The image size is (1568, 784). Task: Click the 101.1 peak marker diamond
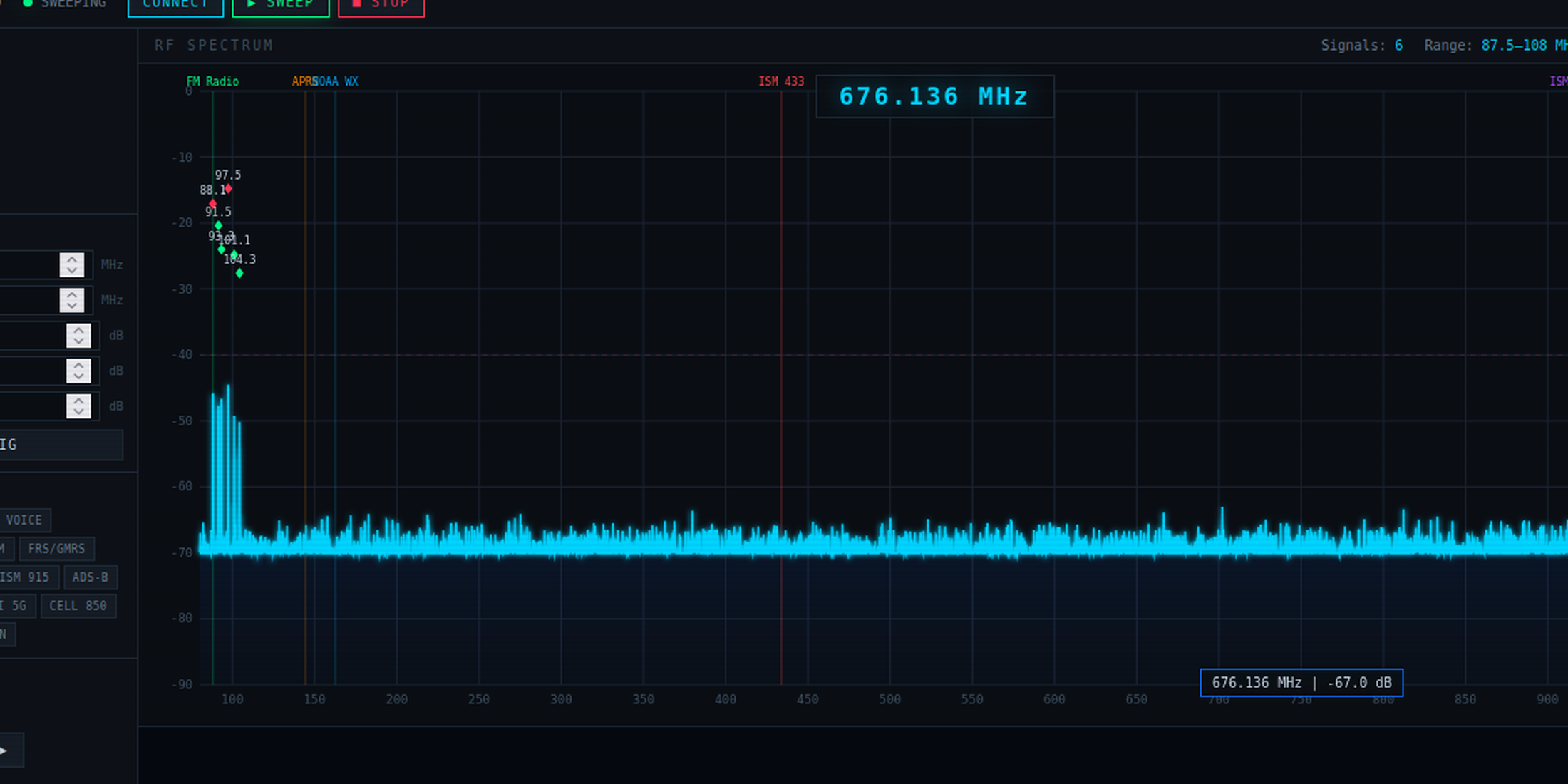[234, 254]
